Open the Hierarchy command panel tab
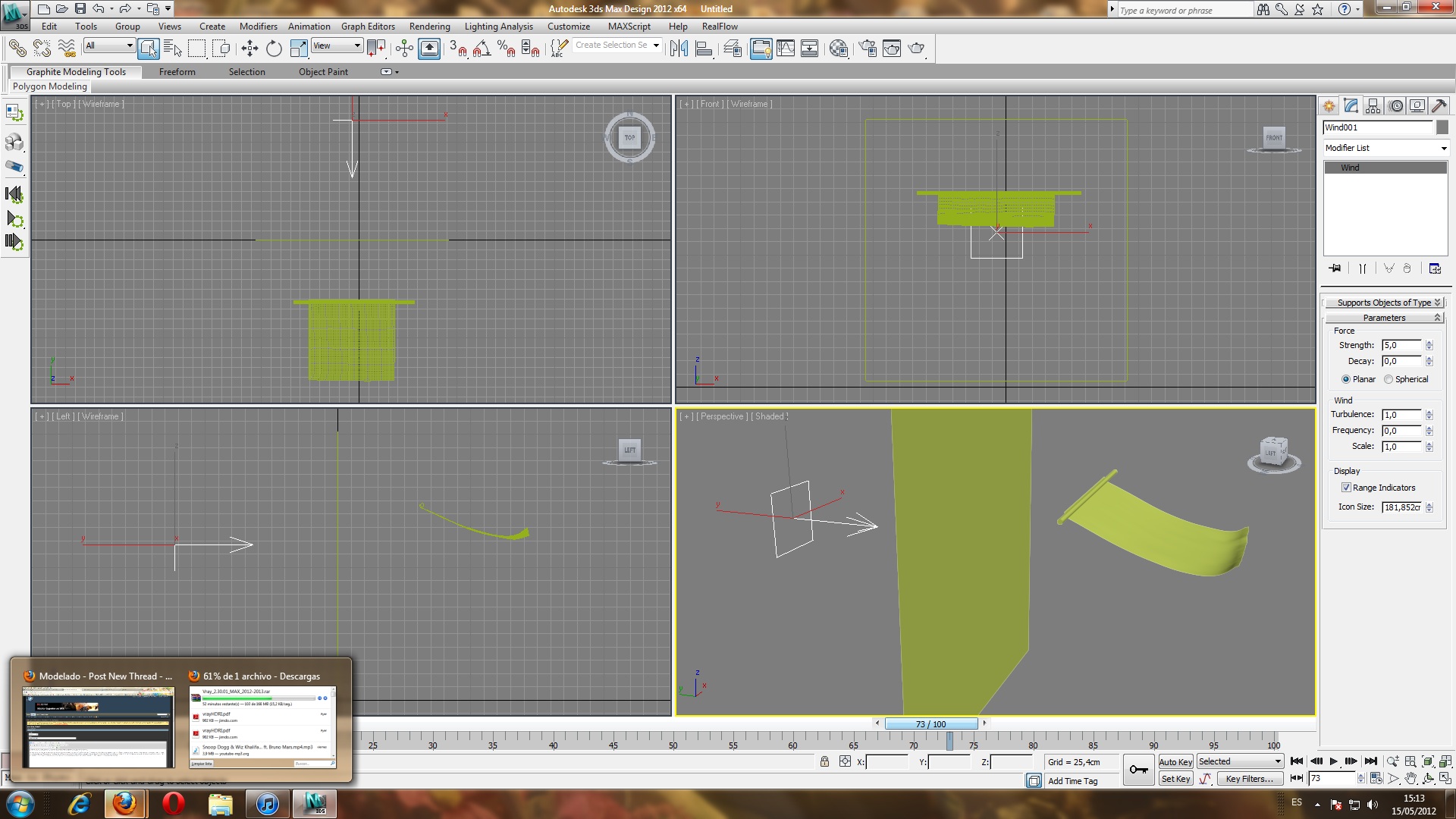Viewport: 1456px width, 819px height. click(1373, 106)
